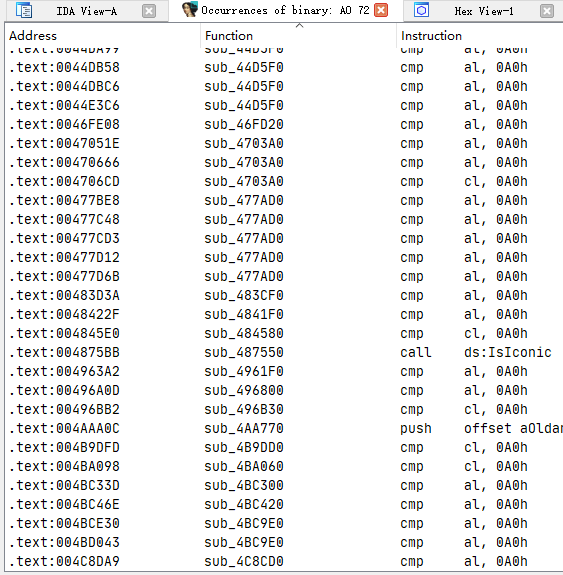563x575 pixels.
Task: Select row .text:00470666
Action: (x=284, y=162)
